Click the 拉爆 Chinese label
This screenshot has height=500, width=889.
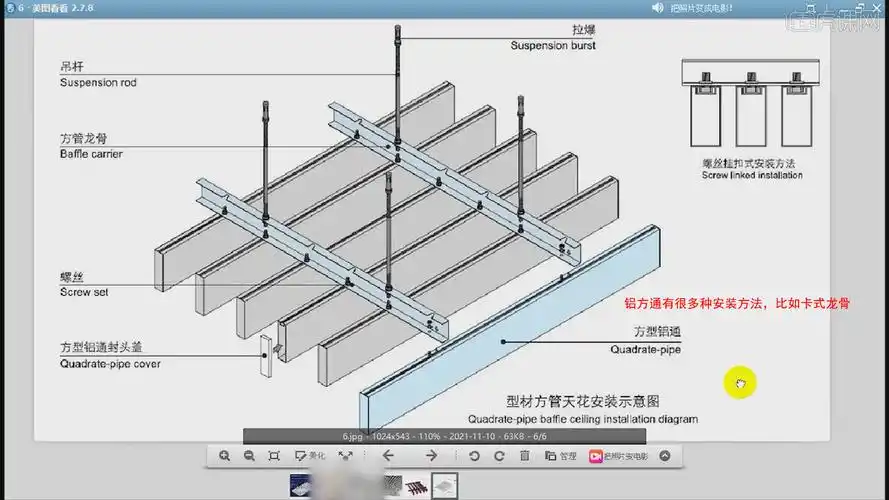583,29
